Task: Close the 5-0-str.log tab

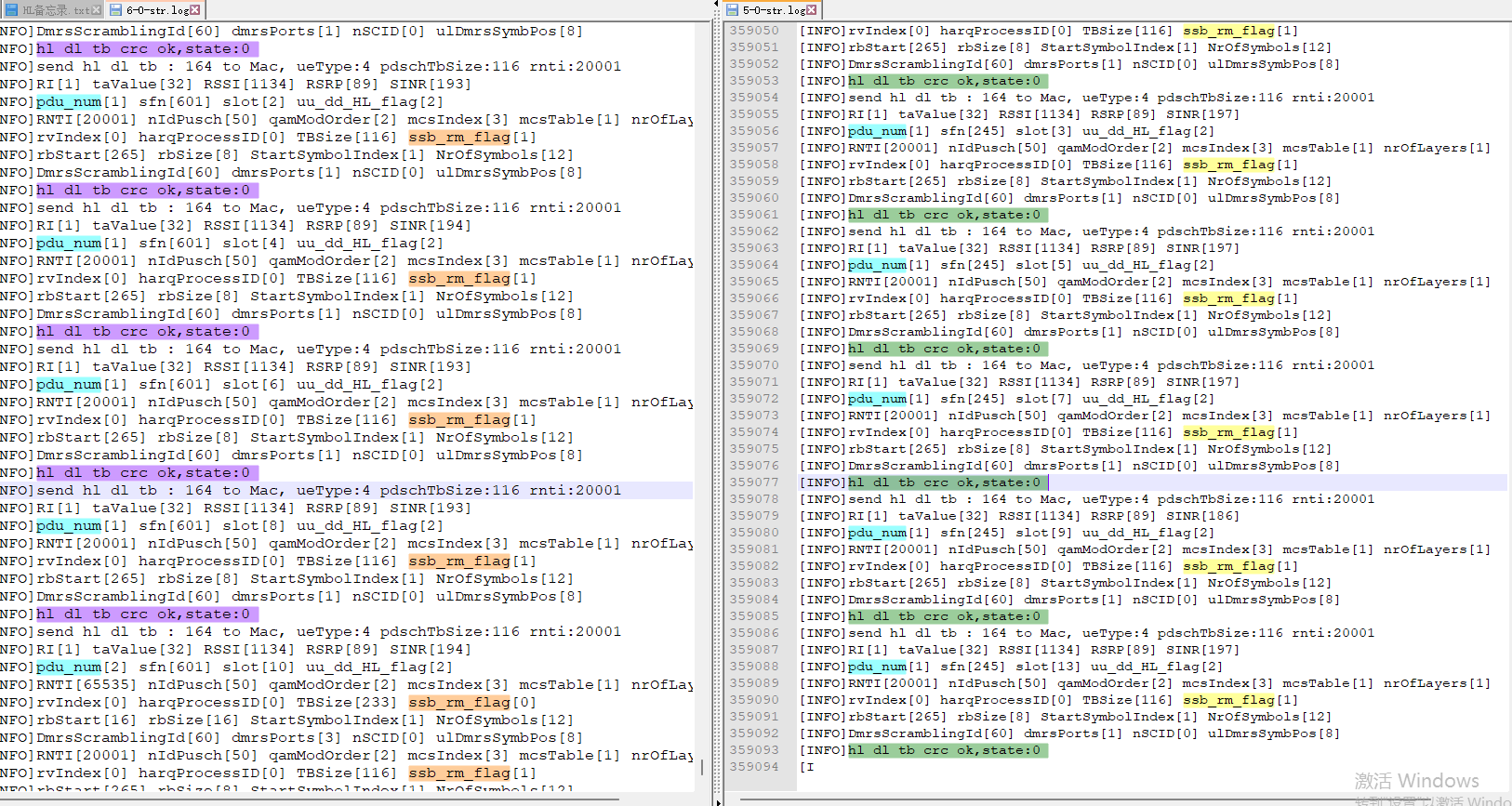Action: pyautogui.click(x=812, y=10)
